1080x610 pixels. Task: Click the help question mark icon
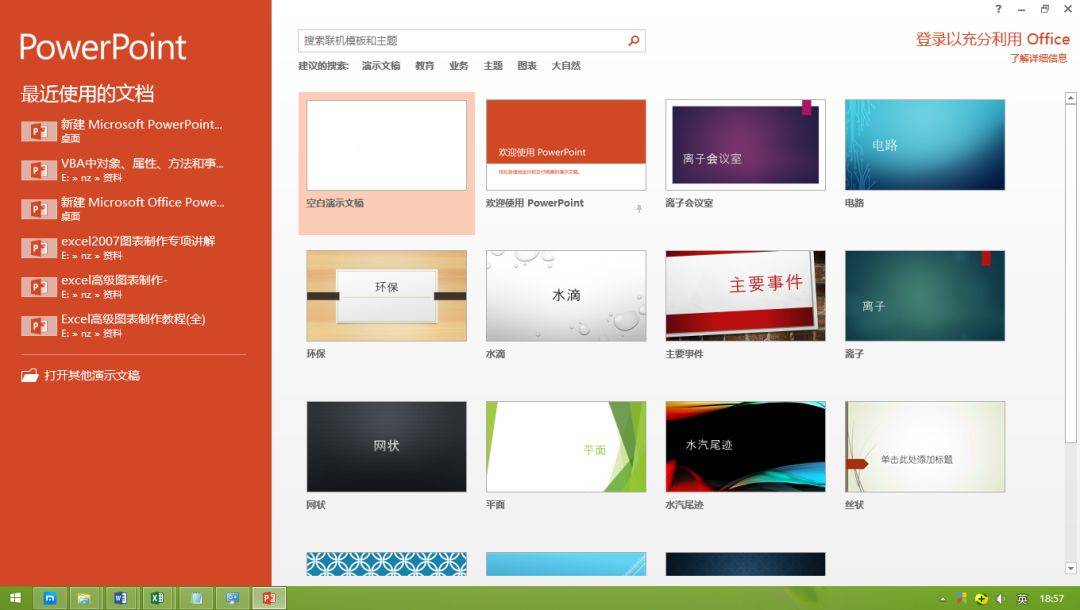(x=998, y=9)
